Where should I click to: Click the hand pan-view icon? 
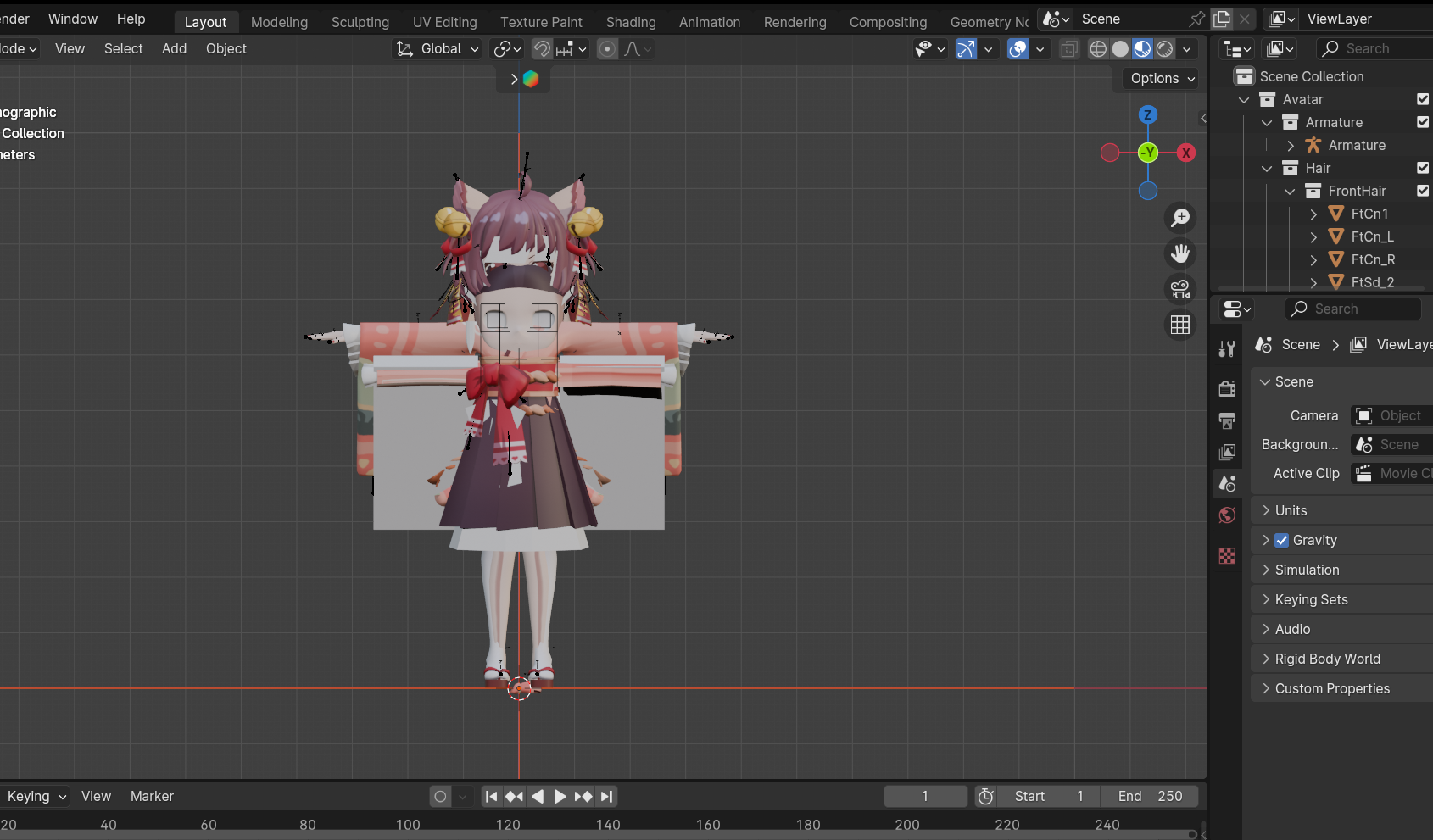(1180, 253)
